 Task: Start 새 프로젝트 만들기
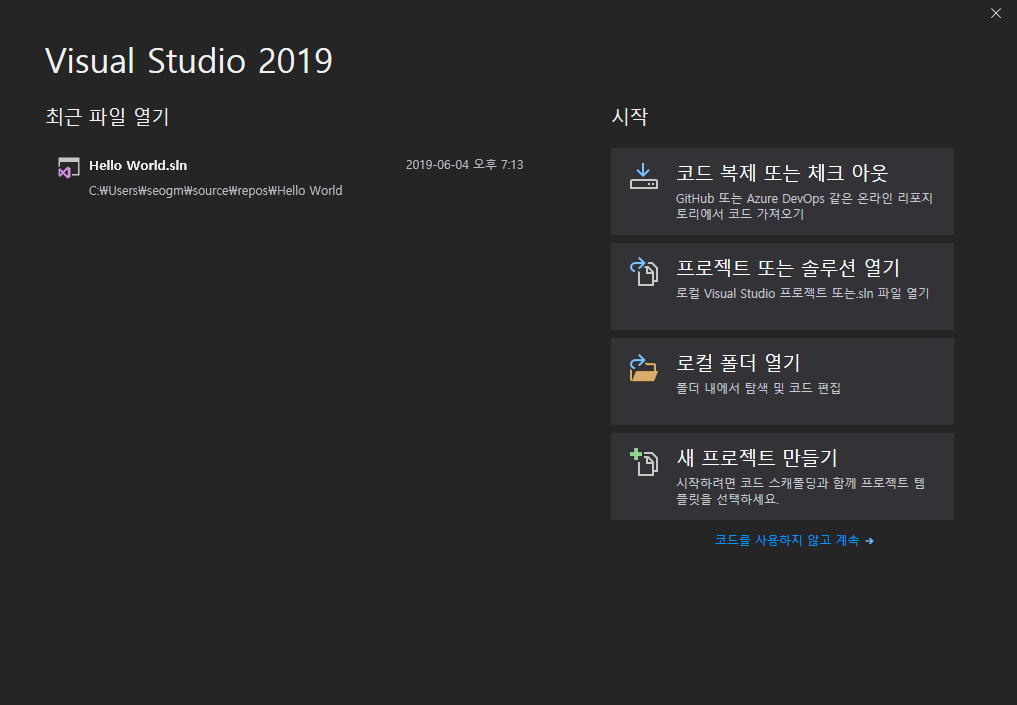point(782,476)
